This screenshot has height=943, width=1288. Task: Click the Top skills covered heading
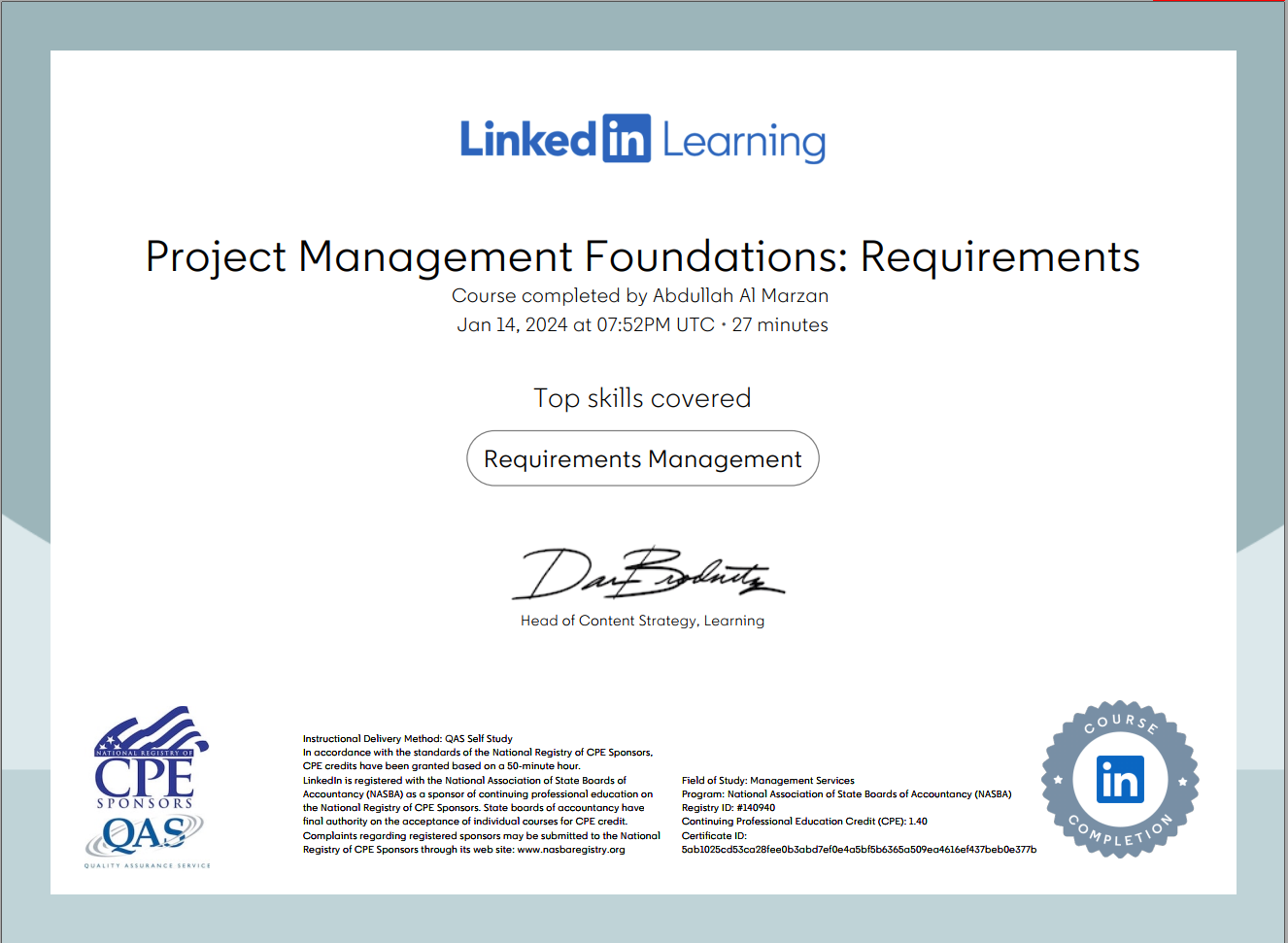click(642, 397)
